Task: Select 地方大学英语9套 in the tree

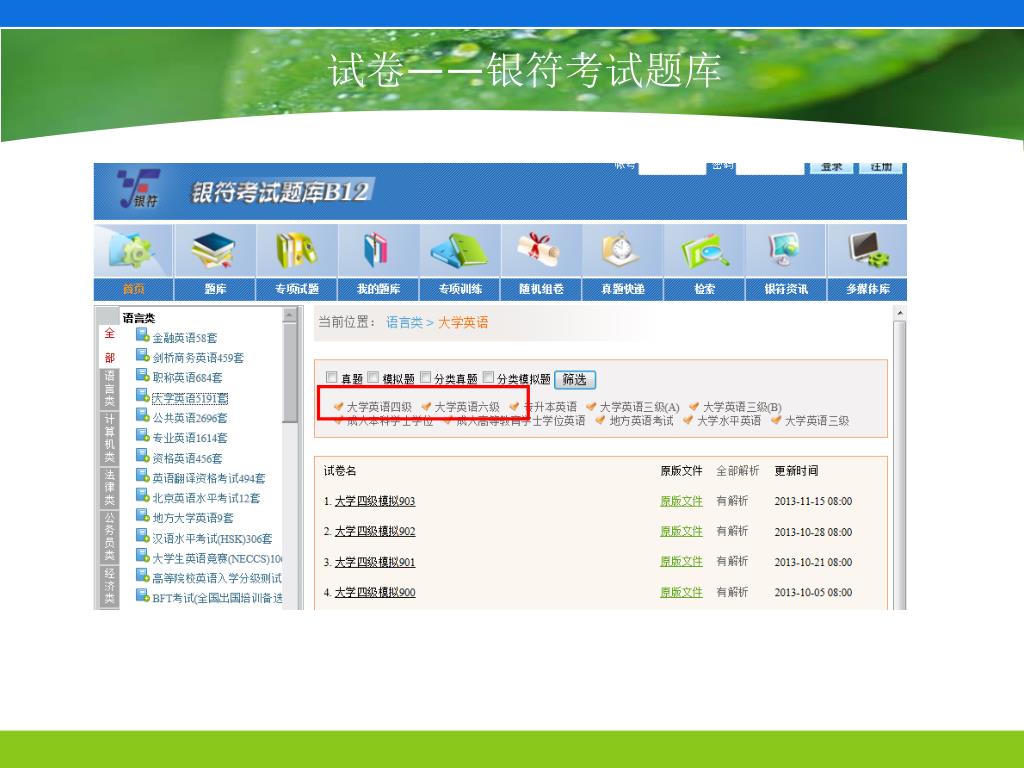Action: click(192, 518)
